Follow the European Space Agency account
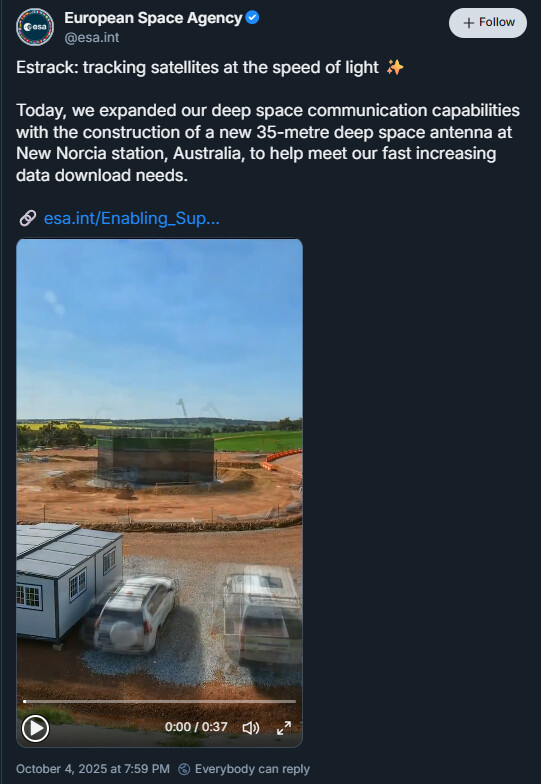Viewport: 541px width, 784px height. pos(488,23)
